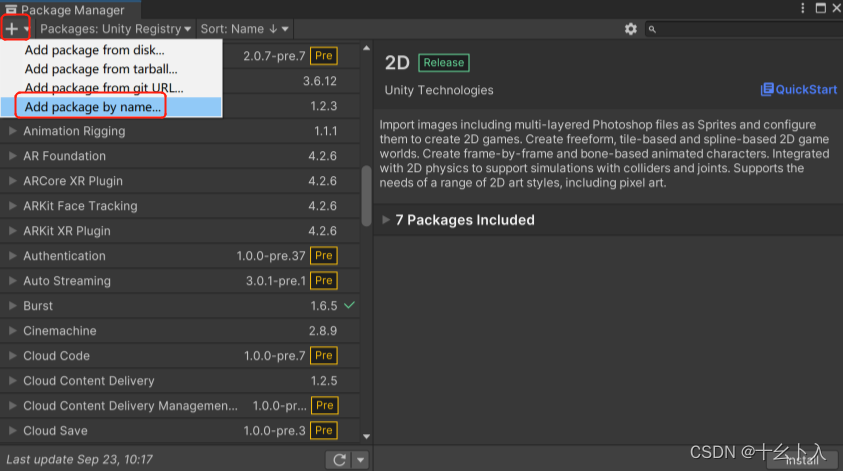
Task: Click the Pre tag on Authentication
Action: pyautogui.click(x=324, y=255)
